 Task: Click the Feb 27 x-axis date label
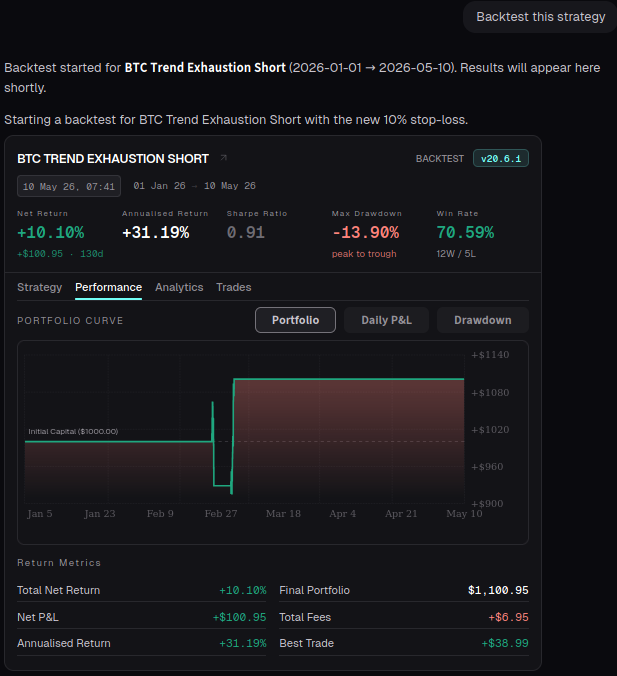click(x=221, y=514)
